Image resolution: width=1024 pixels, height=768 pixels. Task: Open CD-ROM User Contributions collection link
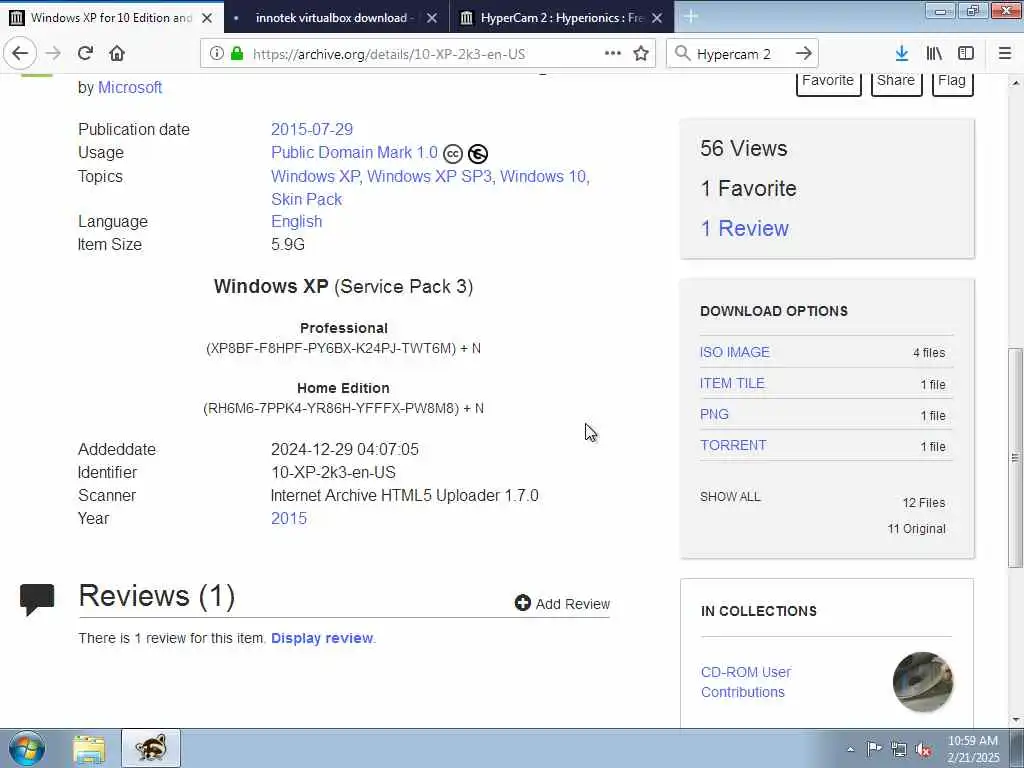point(746,682)
